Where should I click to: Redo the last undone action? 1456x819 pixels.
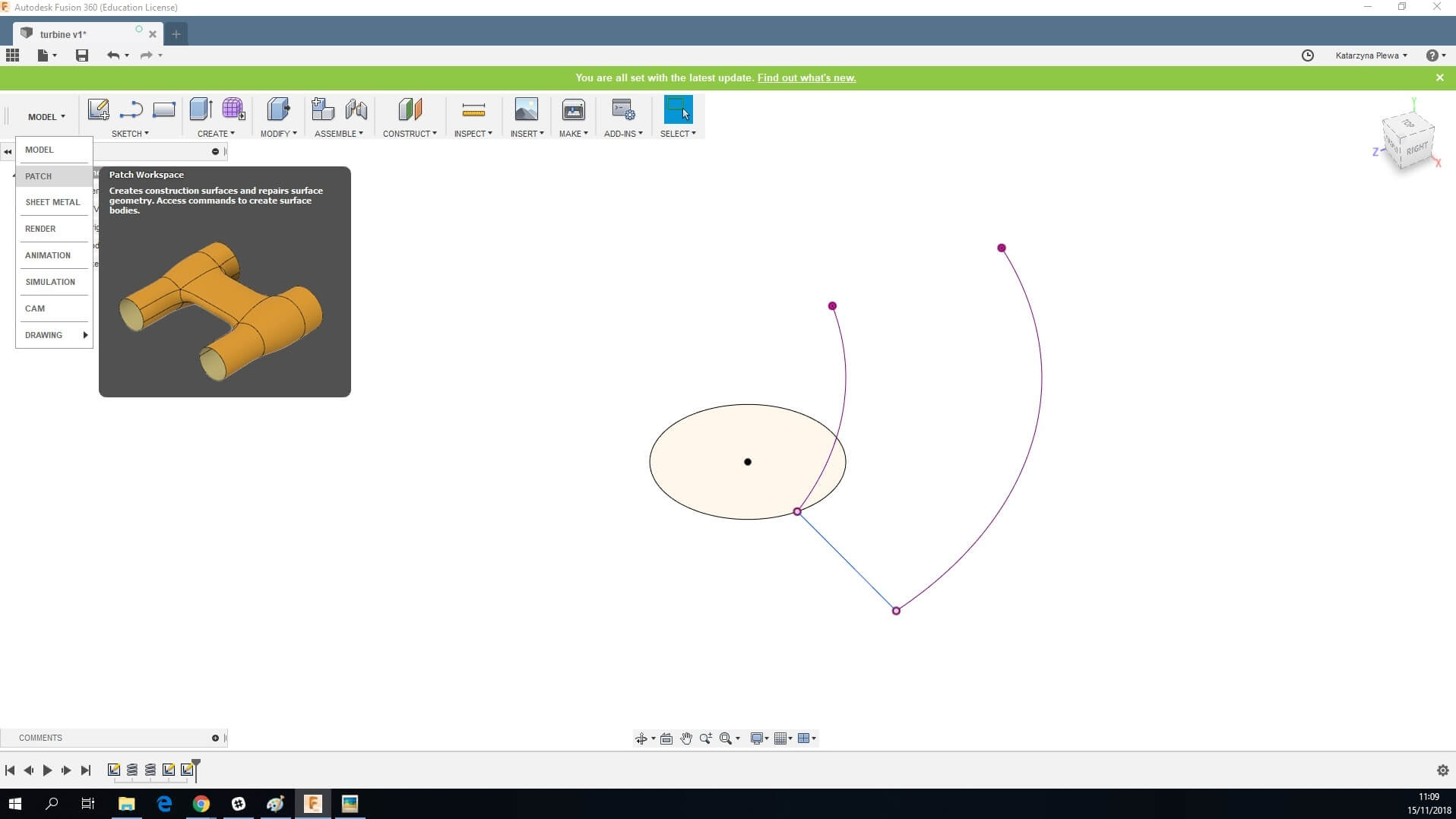click(x=147, y=55)
